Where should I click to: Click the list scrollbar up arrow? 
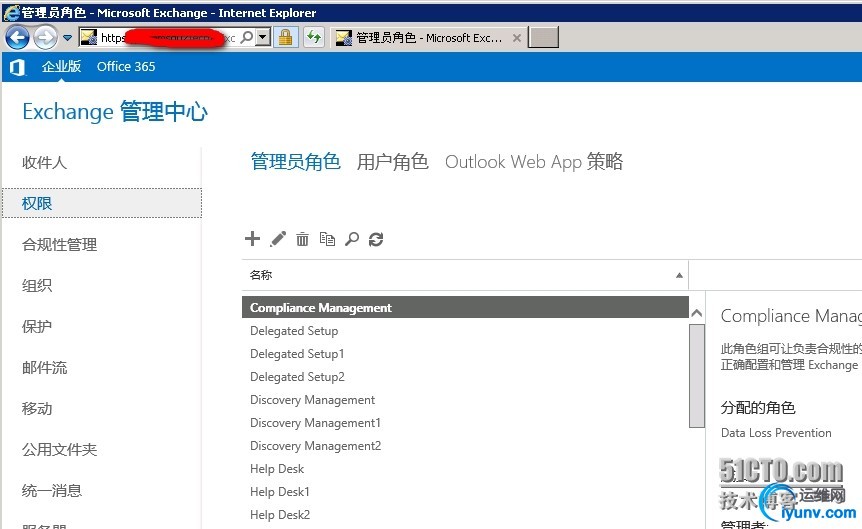[697, 313]
